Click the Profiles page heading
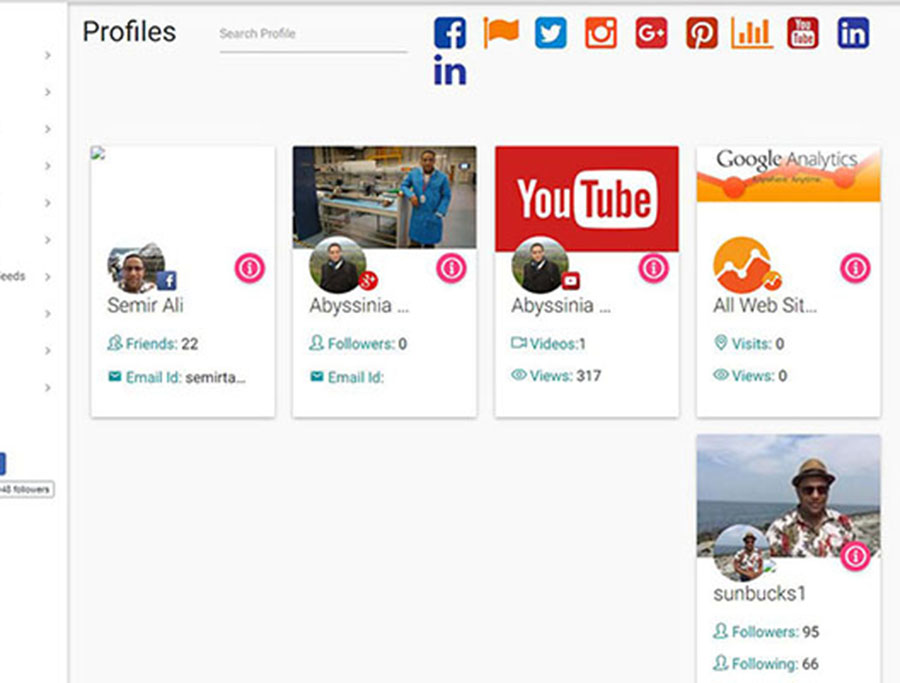The height and width of the screenshot is (683, 900). point(129,32)
